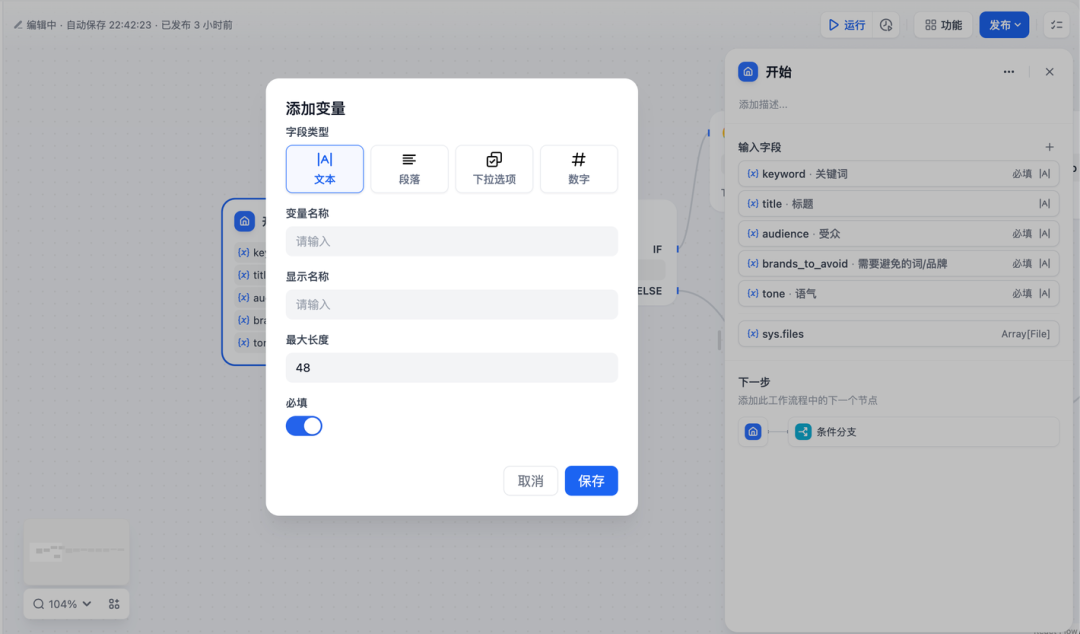
Task: Run the workflow with 运行
Action: pyautogui.click(x=847, y=25)
